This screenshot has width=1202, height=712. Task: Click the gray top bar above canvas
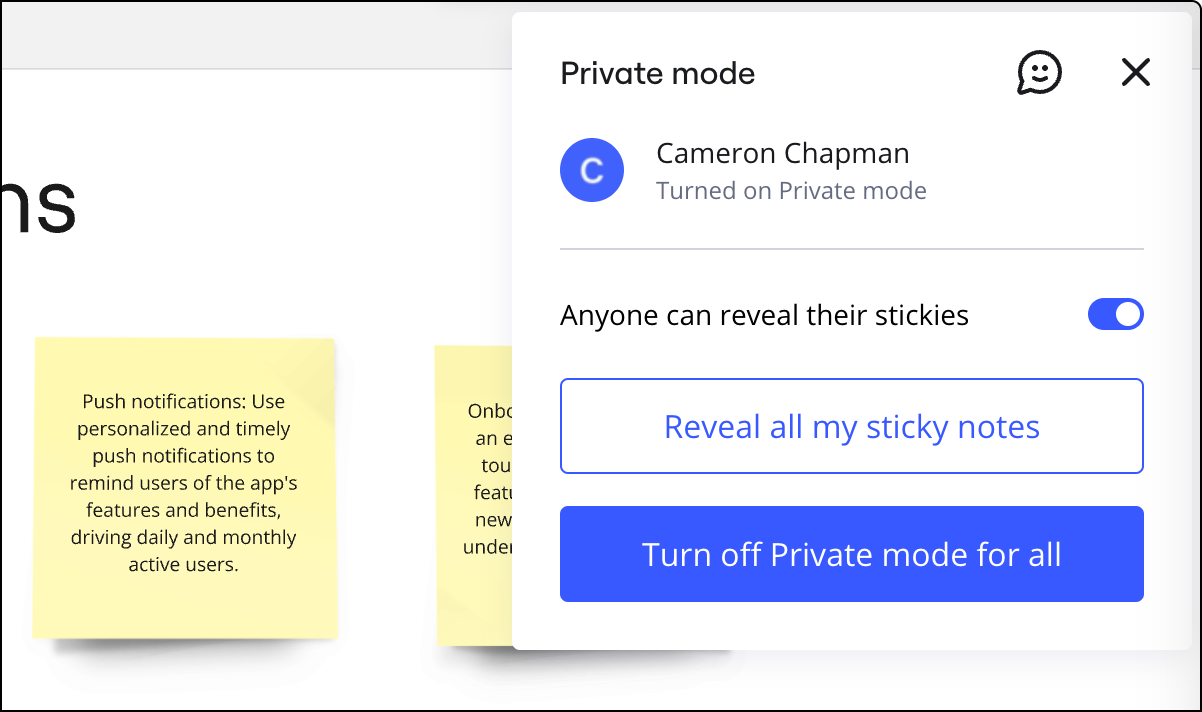[250, 35]
